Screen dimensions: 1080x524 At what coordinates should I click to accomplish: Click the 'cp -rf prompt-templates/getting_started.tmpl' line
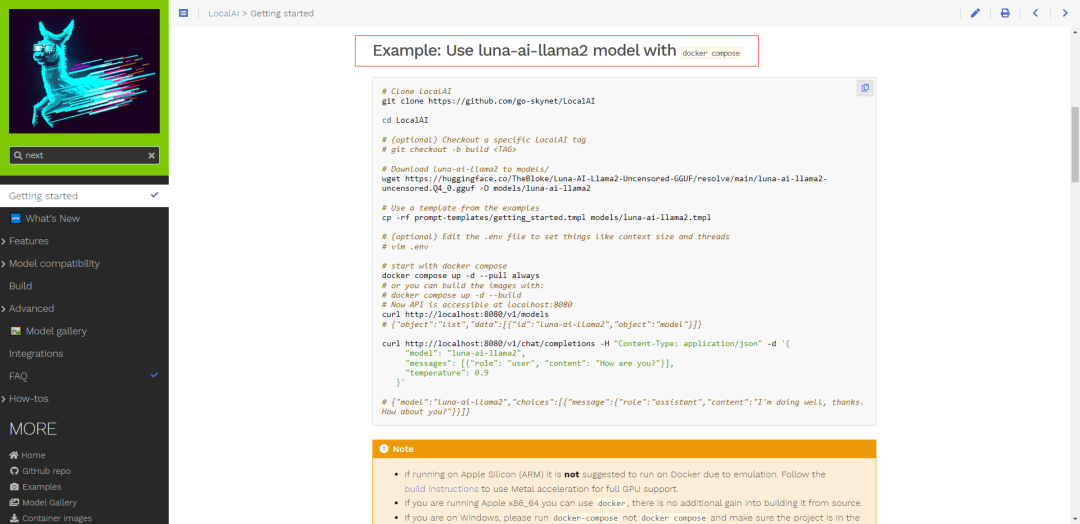546,217
